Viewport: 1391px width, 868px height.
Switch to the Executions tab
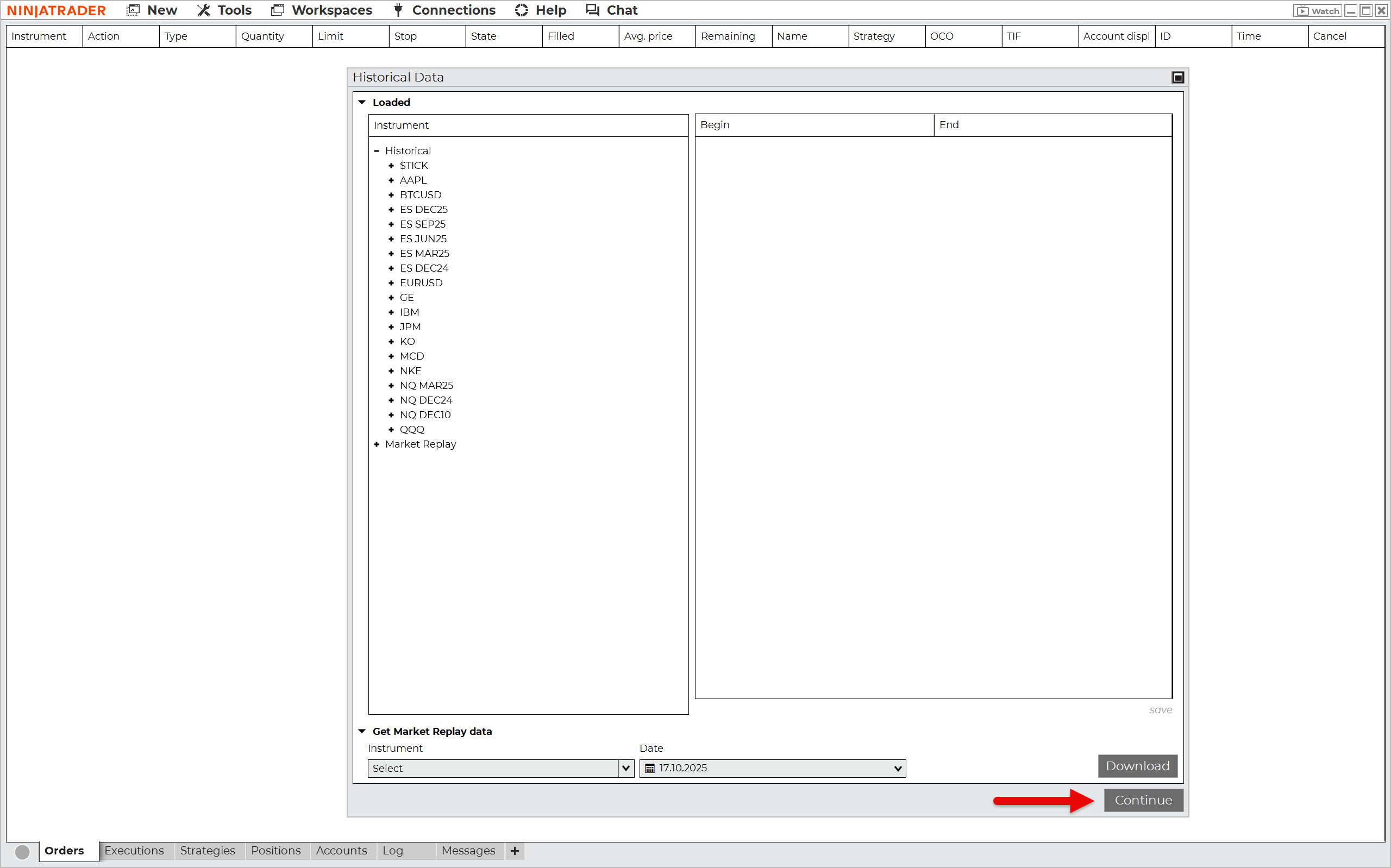[x=134, y=850]
